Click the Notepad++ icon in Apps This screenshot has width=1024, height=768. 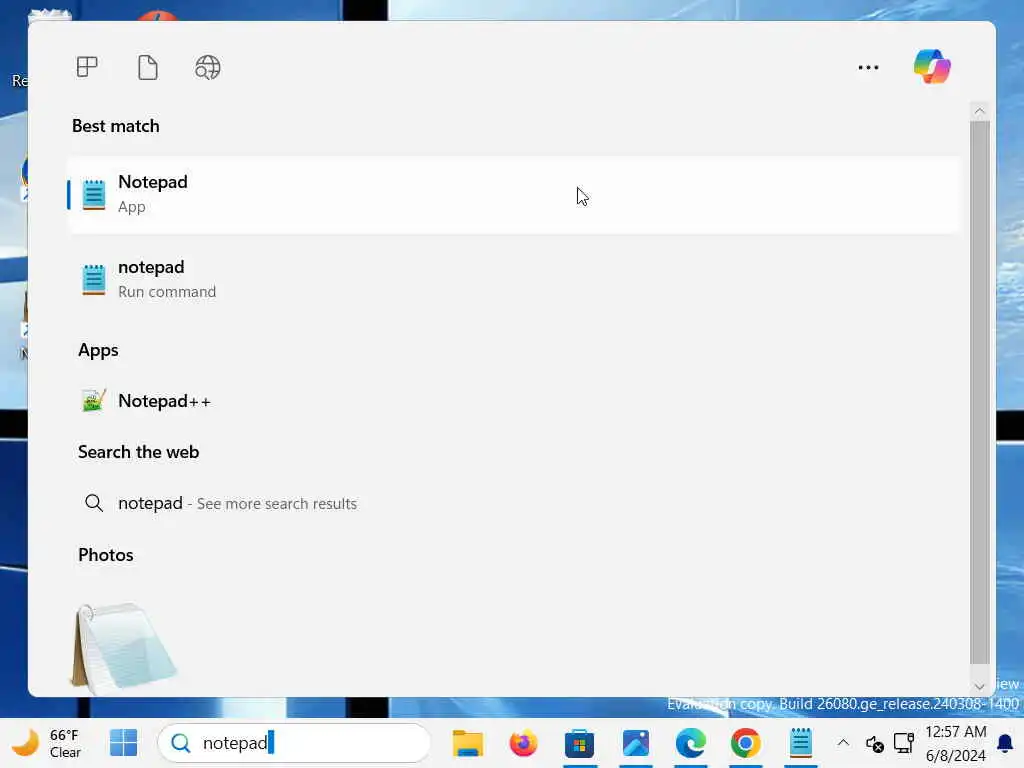click(93, 400)
